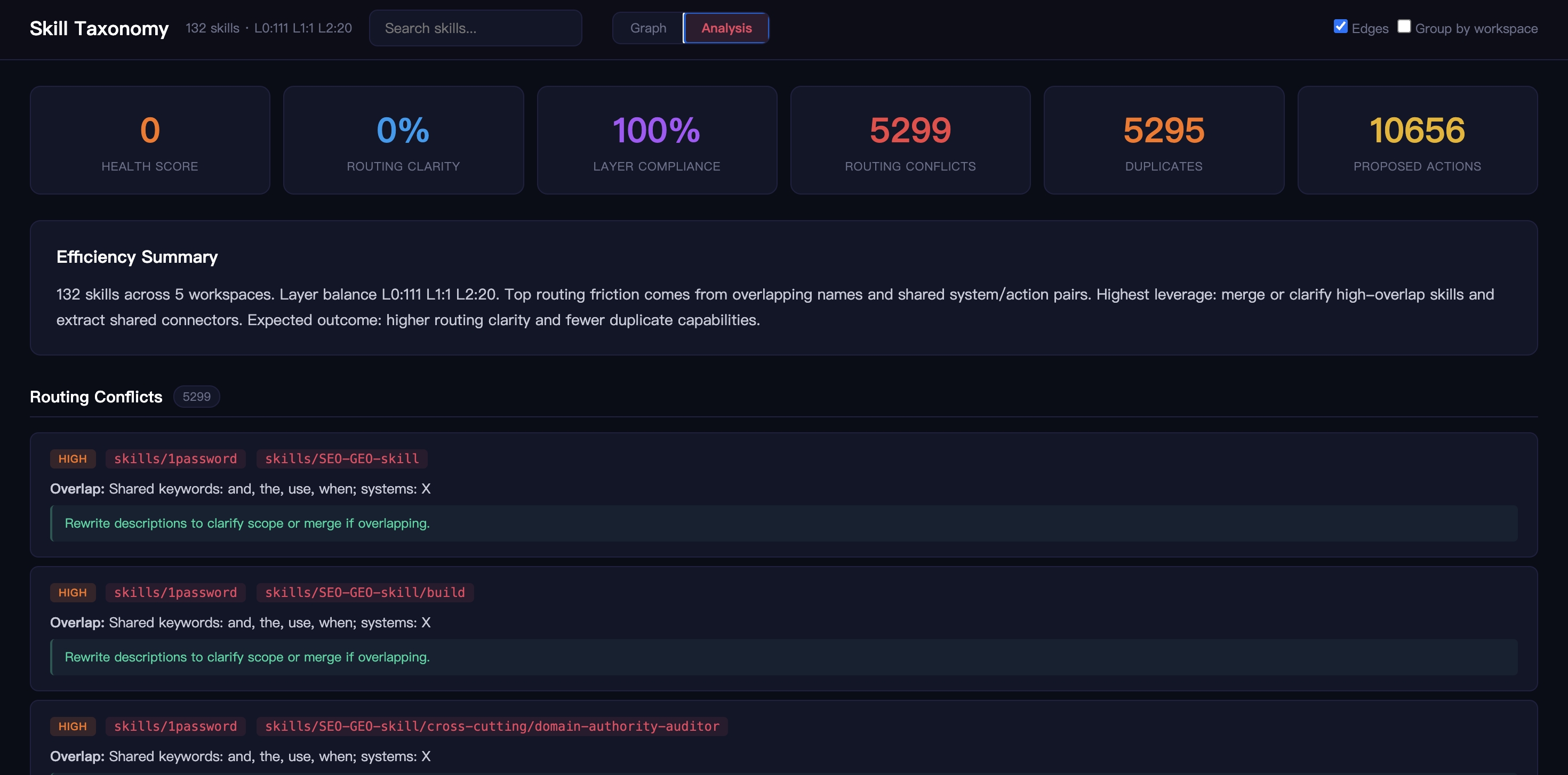Click the Routing Clarity 0% card
This screenshot has width=1568, height=775.
coord(403,140)
